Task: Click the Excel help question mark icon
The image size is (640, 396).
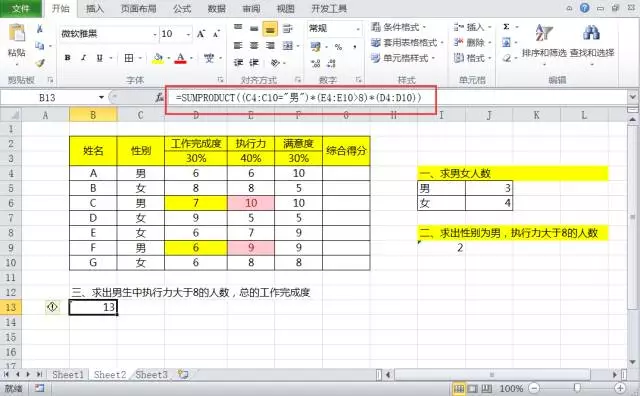Action: click(x=584, y=8)
